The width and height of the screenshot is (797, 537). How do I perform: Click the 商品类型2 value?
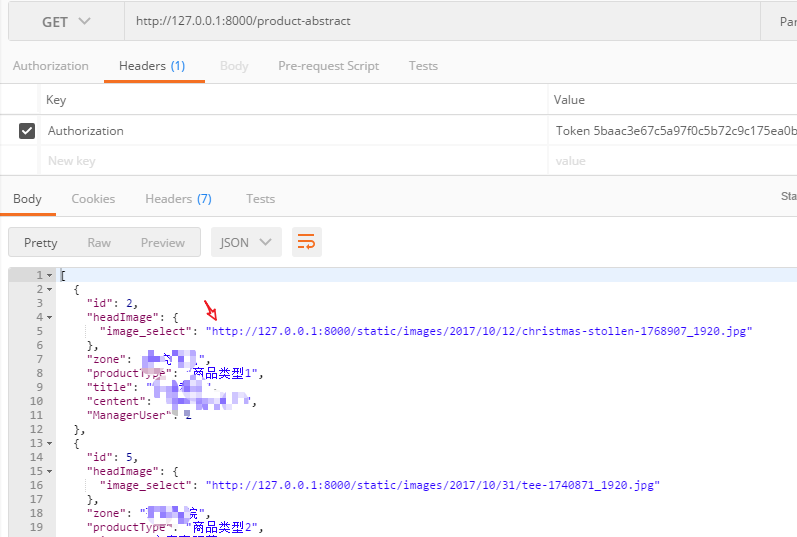(x=225, y=527)
